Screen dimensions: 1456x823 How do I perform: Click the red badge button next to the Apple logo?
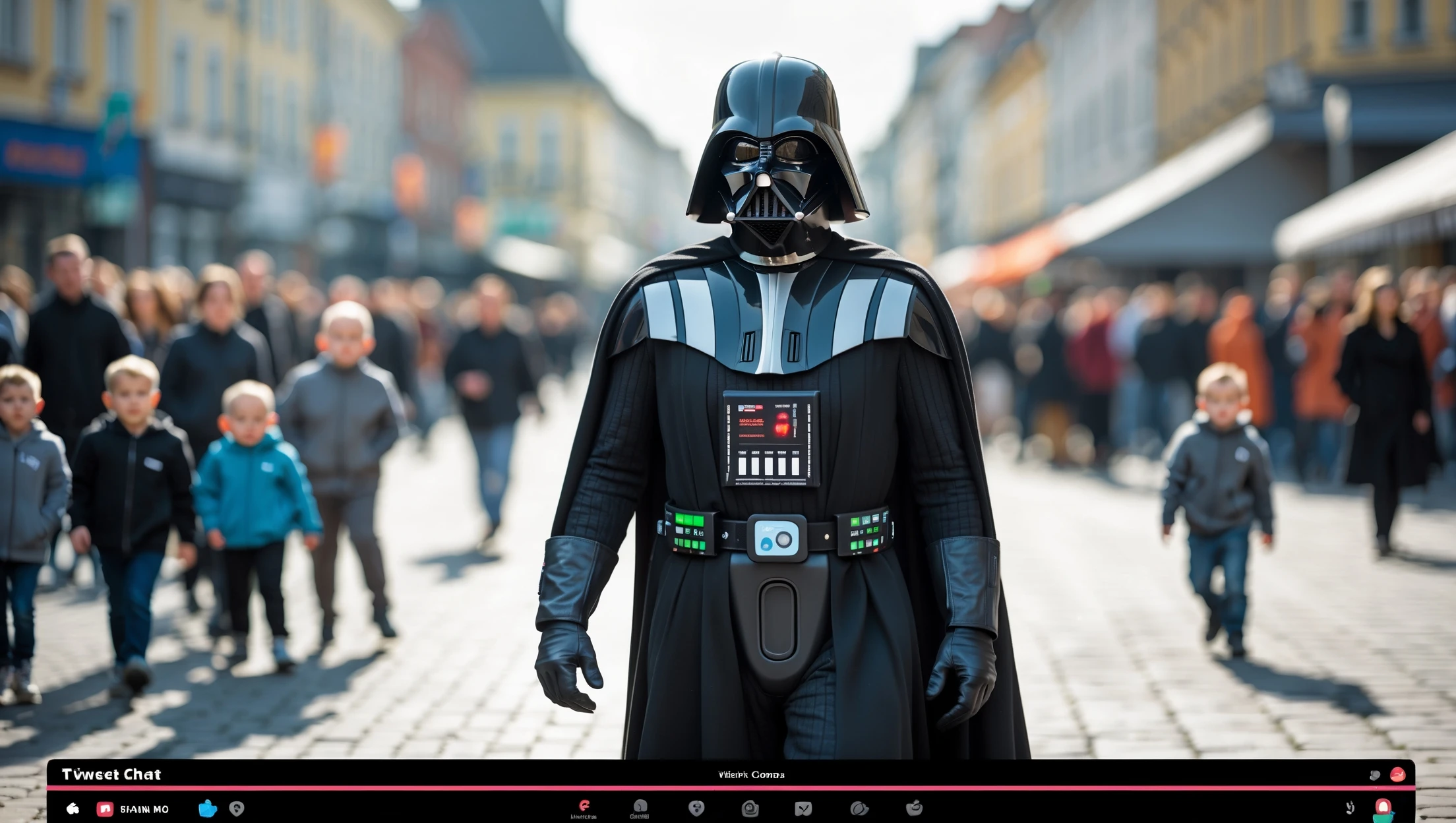[104, 809]
